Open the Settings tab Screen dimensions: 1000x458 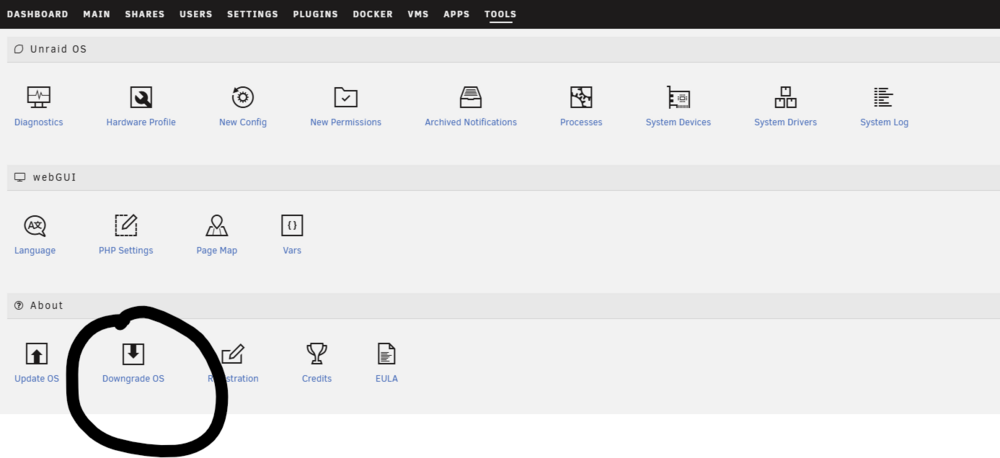(x=253, y=14)
